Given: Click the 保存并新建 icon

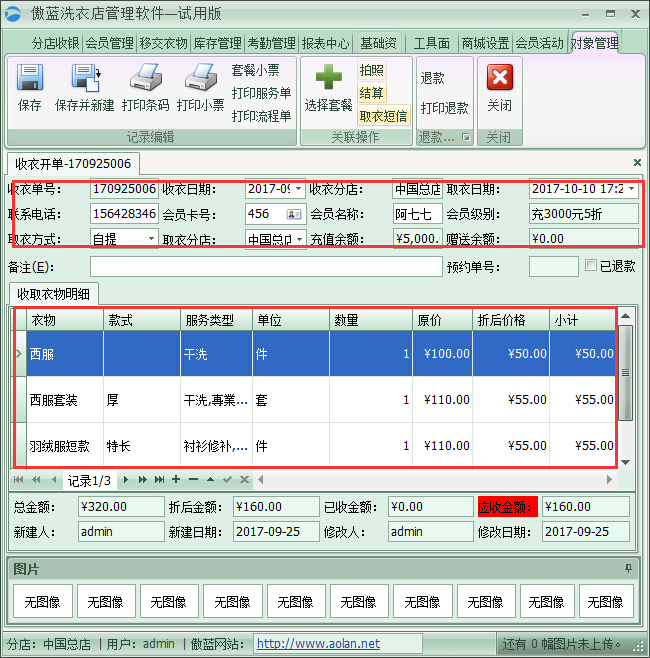Looking at the screenshot, I should point(85,78).
